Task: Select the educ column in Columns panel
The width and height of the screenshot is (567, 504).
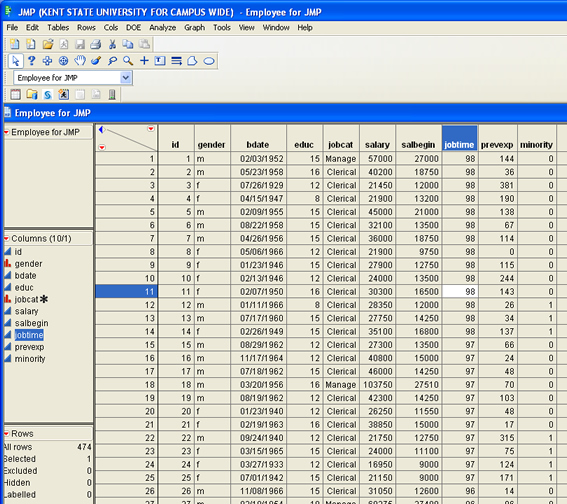Action: point(24,287)
